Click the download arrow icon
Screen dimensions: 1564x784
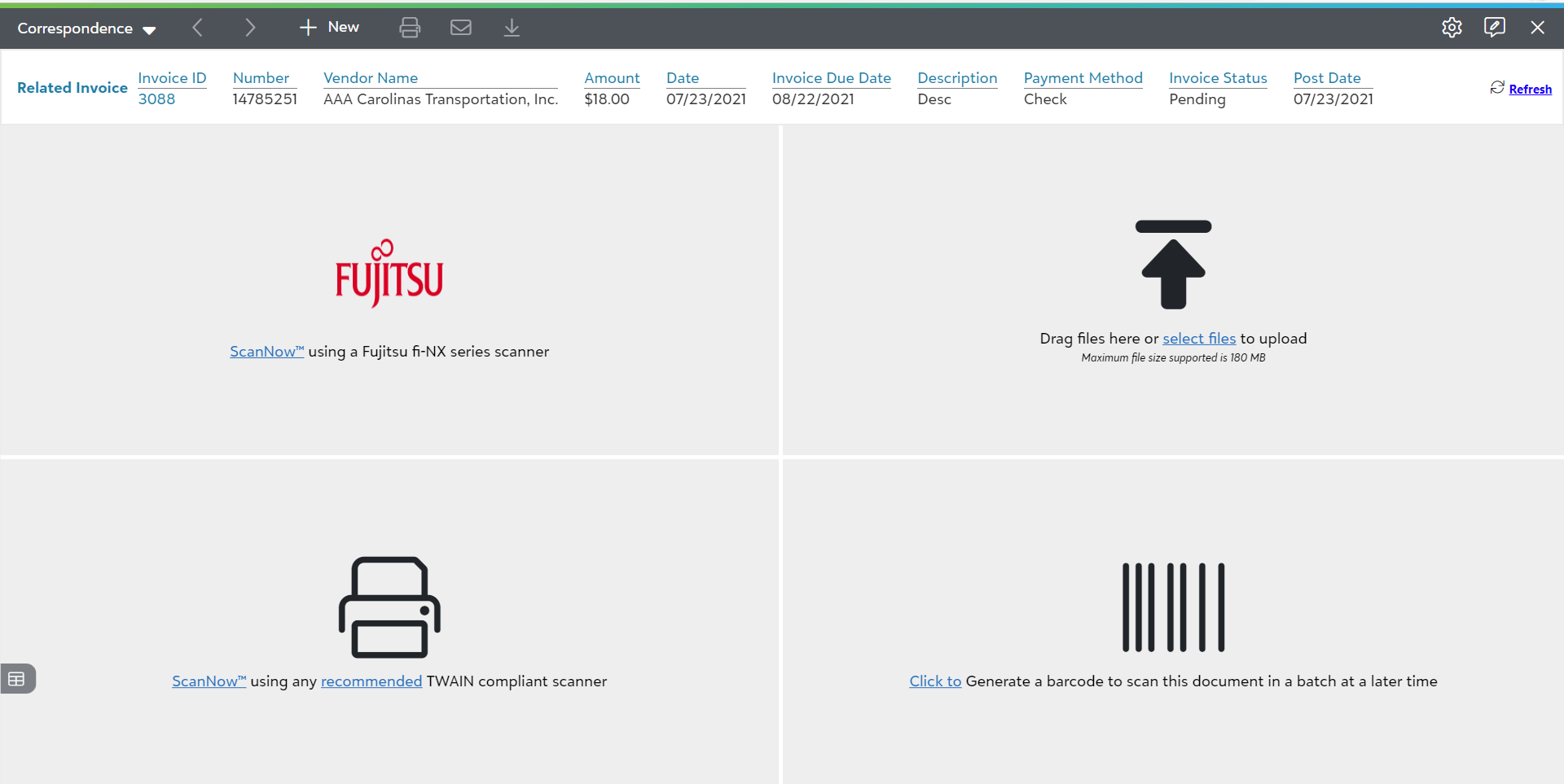[512, 28]
